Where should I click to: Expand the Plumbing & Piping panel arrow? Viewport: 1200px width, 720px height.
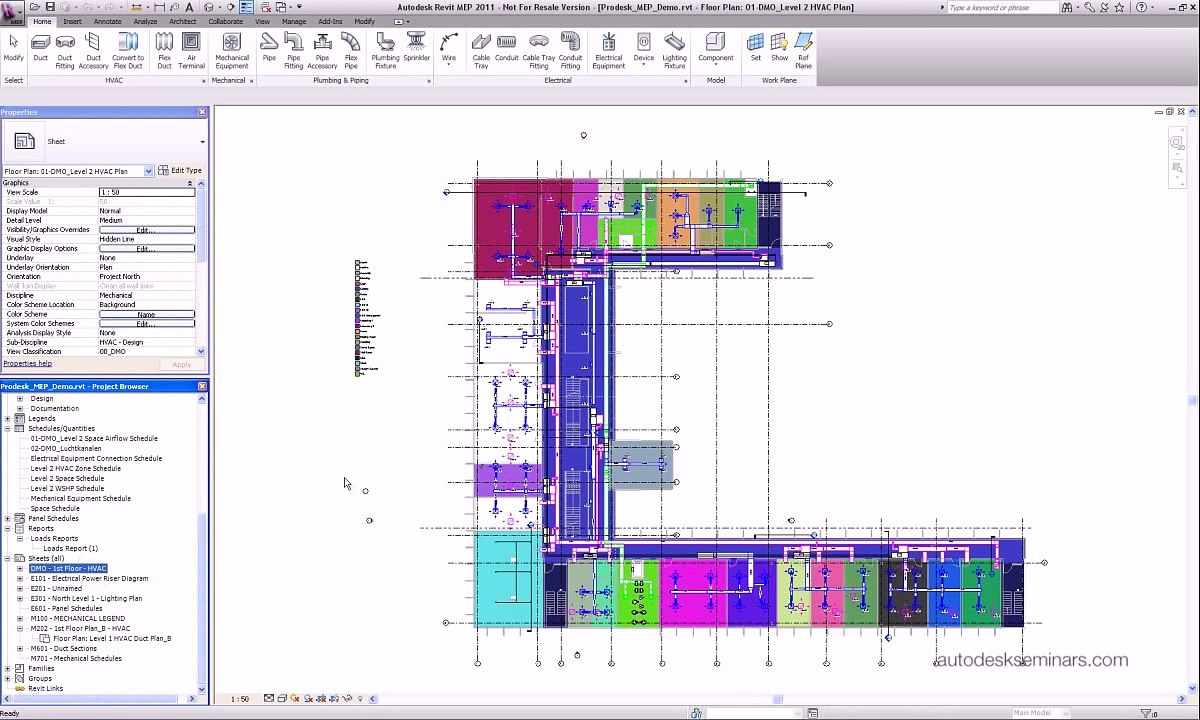[x=429, y=80]
